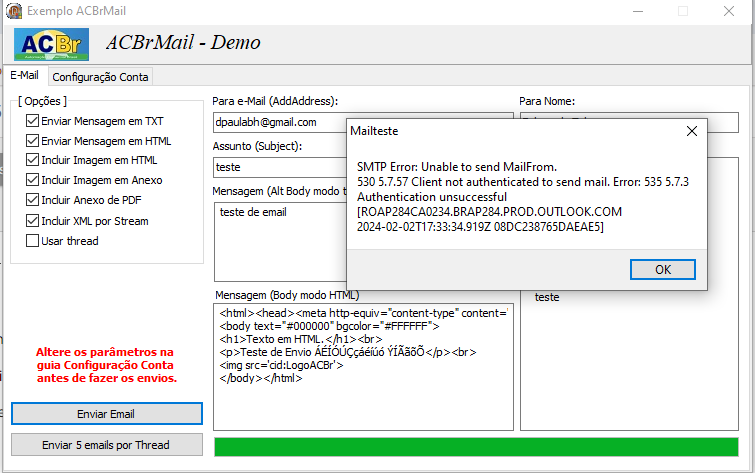Toggle Incluir XML por Stream option
Image resolution: width=755 pixels, height=473 pixels.
tap(32, 221)
